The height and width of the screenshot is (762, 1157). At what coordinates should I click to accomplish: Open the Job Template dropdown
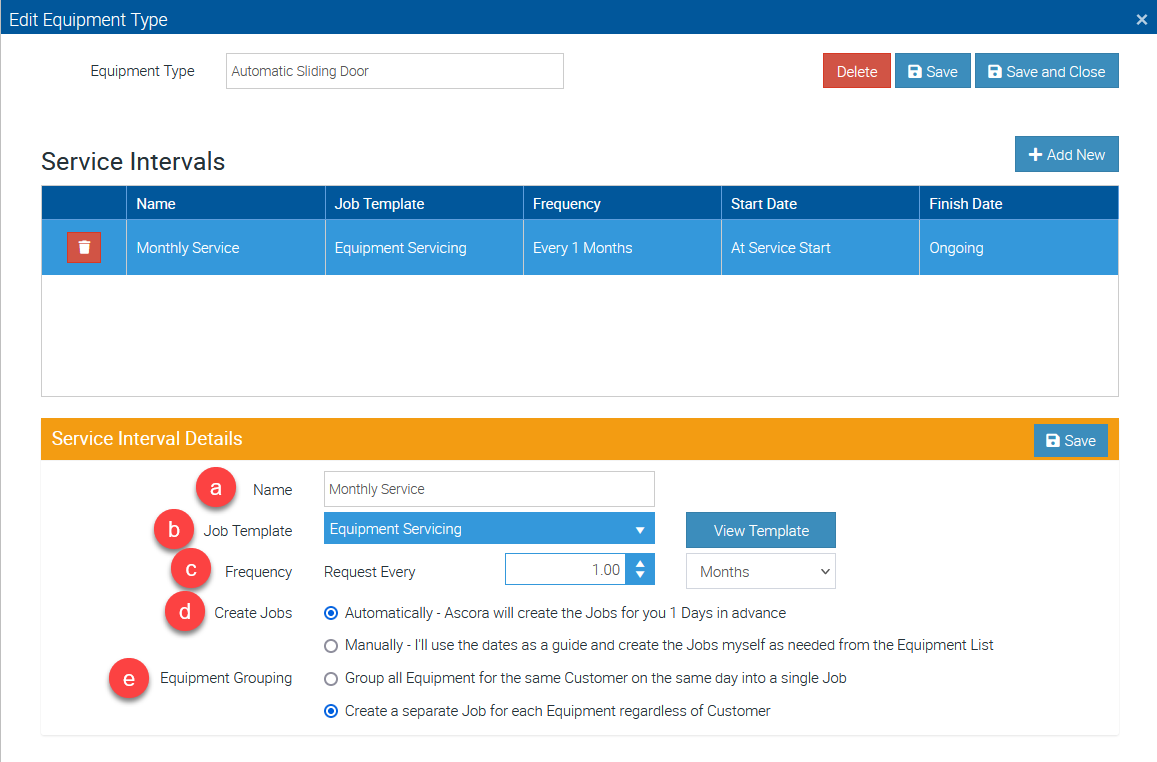coord(489,529)
